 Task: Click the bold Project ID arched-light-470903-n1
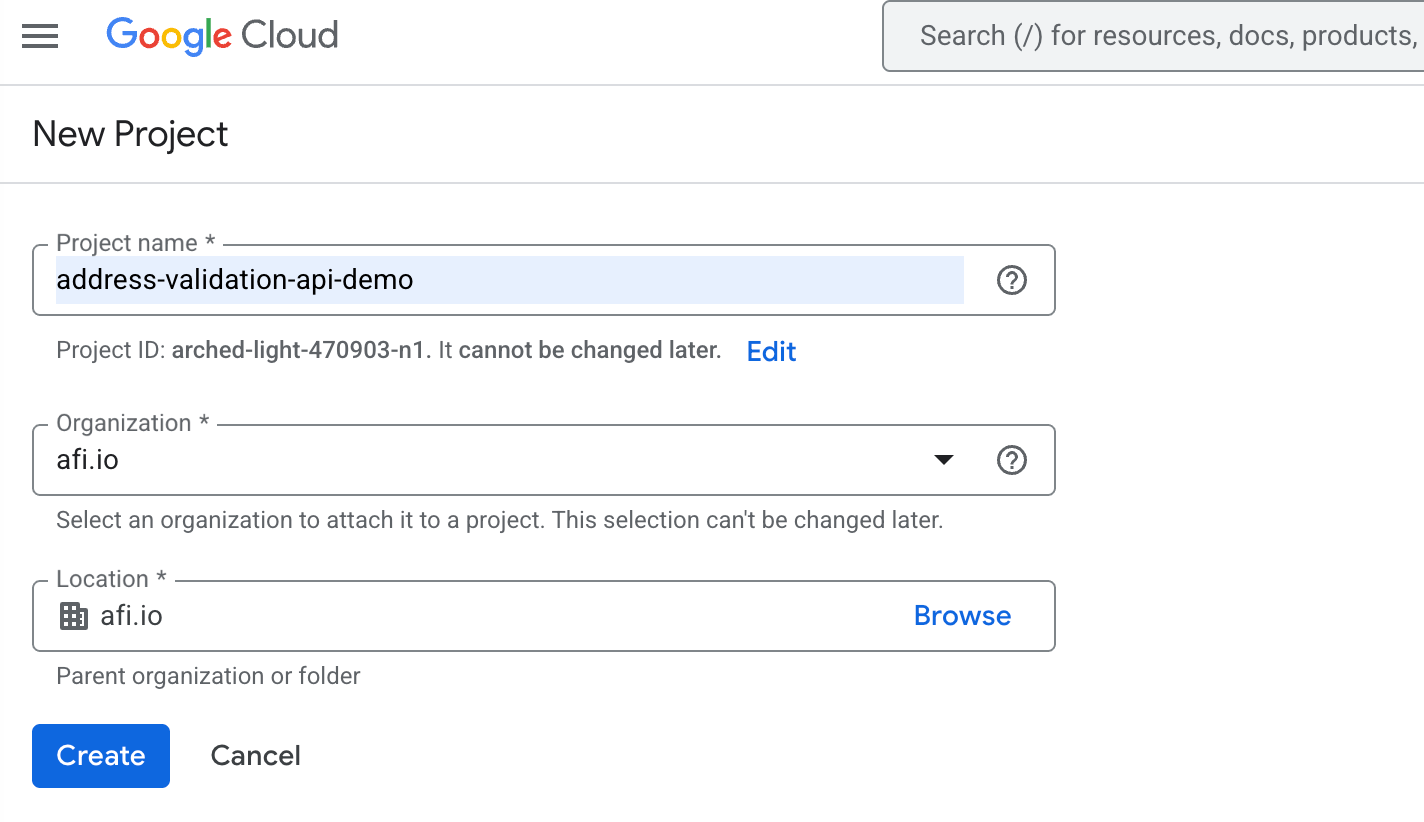tap(298, 350)
